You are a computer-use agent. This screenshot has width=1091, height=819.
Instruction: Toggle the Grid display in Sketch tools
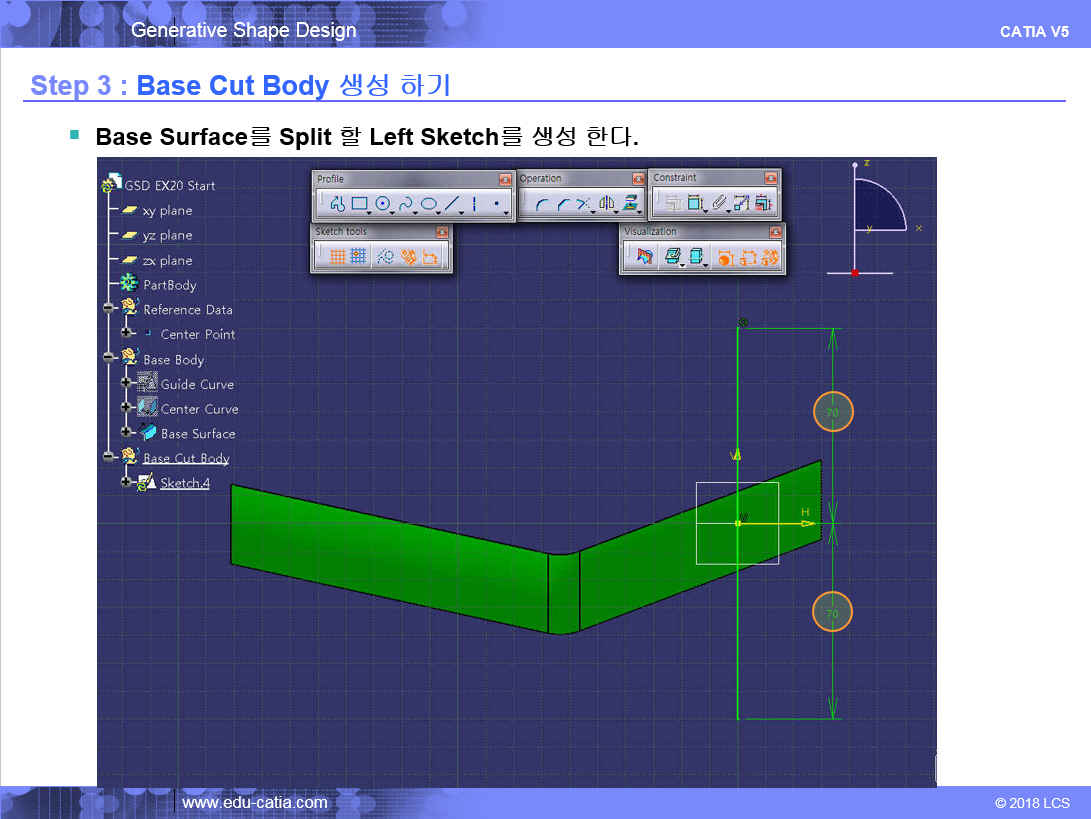(x=337, y=257)
